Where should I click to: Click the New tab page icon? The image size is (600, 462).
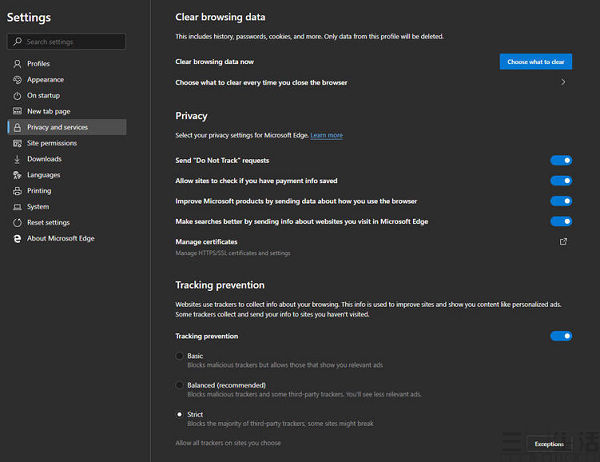[x=17, y=111]
